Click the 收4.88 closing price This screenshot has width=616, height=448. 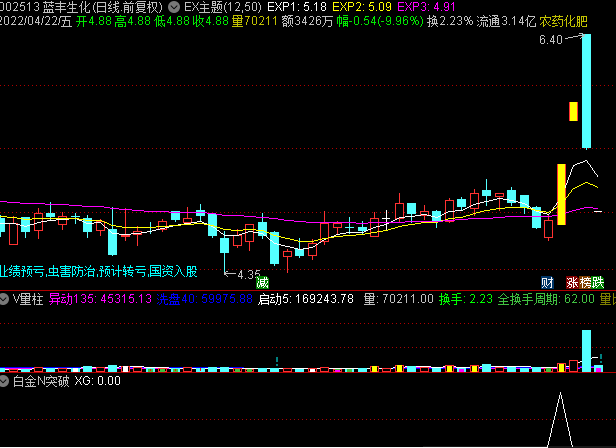point(210,21)
